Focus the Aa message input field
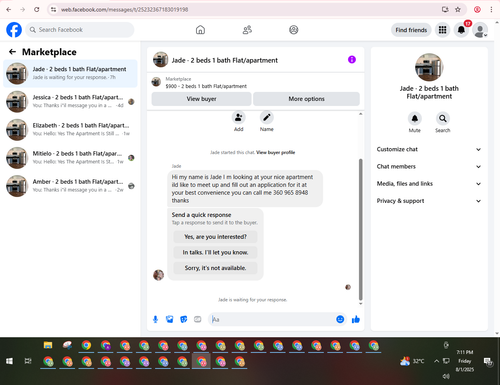The image size is (500, 385). tap(272, 319)
